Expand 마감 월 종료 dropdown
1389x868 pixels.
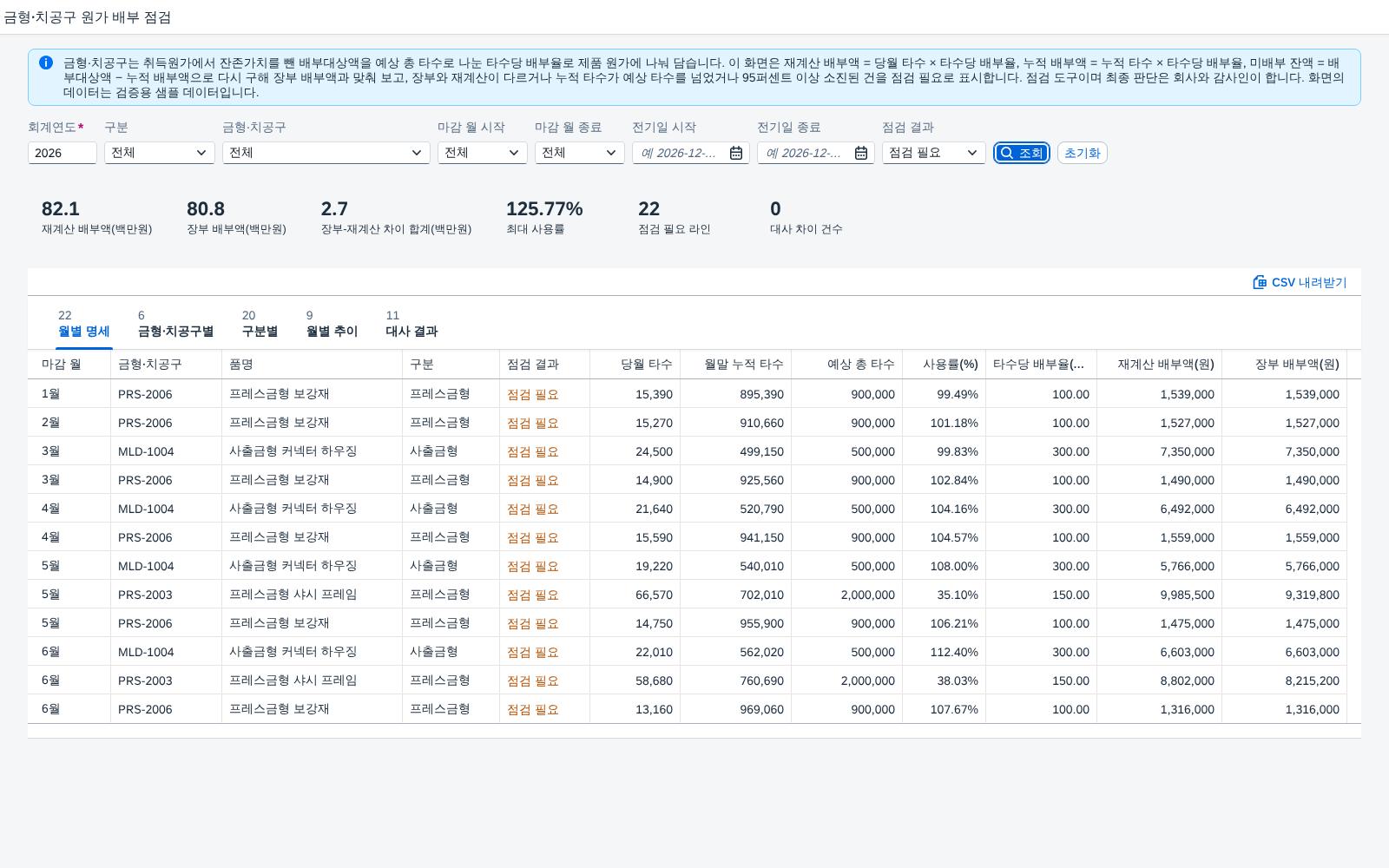click(x=611, y=153)
